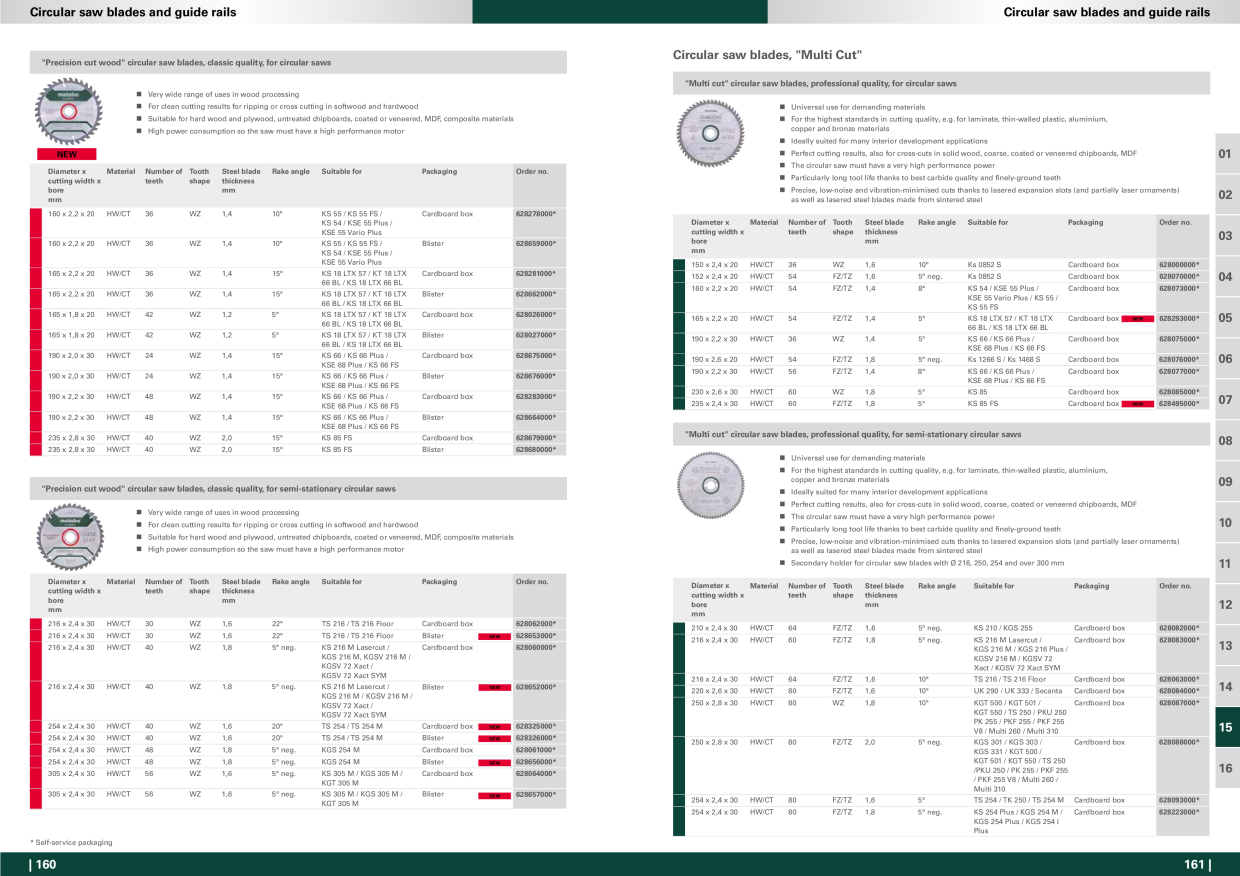Click the semi-stationary Multi cut blade image
This screenshot has width=1240, height=876.
pyautogui.click(x=711, y=485)
